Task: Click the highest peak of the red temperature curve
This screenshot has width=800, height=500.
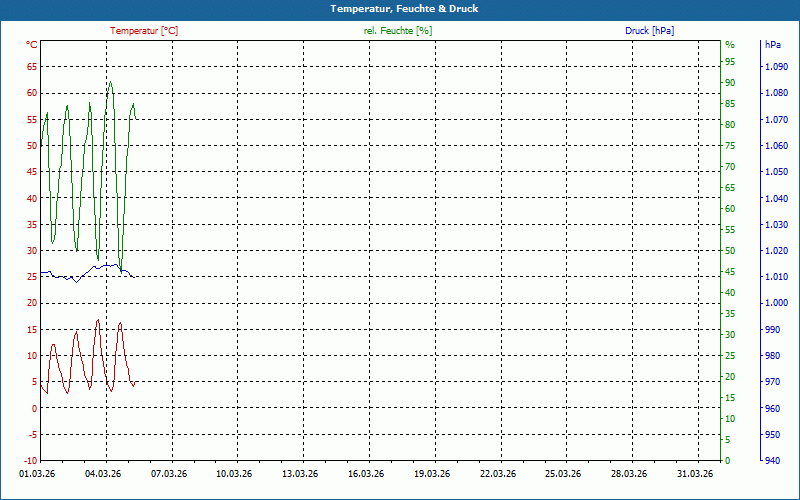Action: (x=98, y=320)
